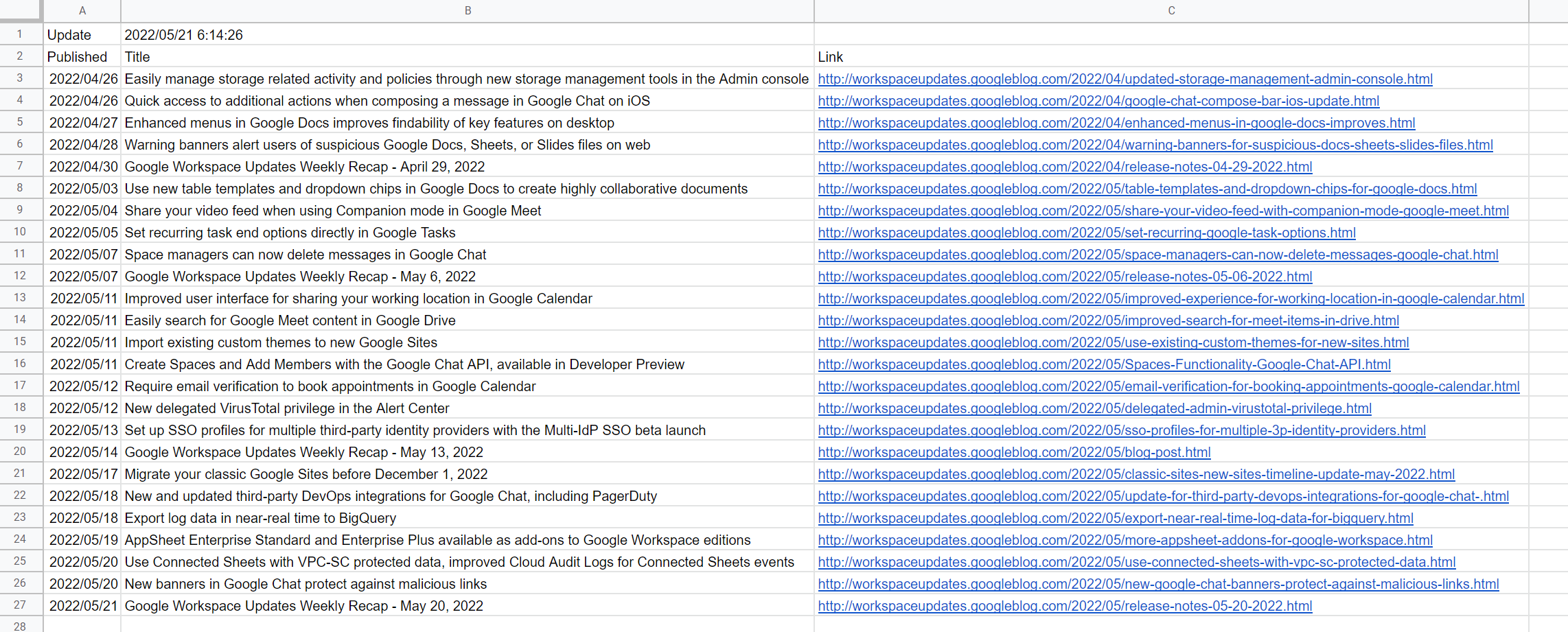Select row 1 header
Screen dimensions: 1568x632
click(20, 34)
